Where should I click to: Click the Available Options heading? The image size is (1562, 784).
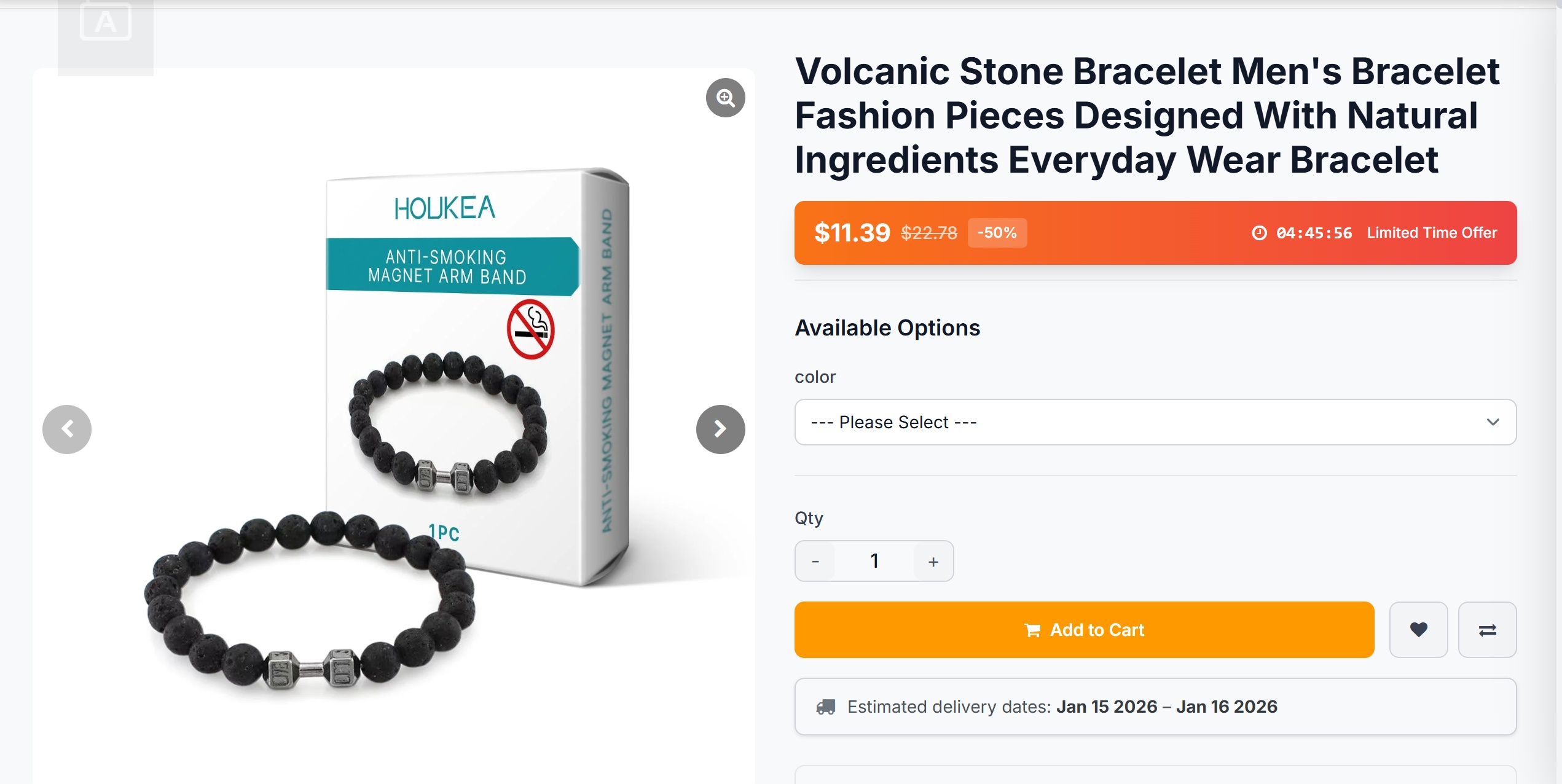point(887,328)
